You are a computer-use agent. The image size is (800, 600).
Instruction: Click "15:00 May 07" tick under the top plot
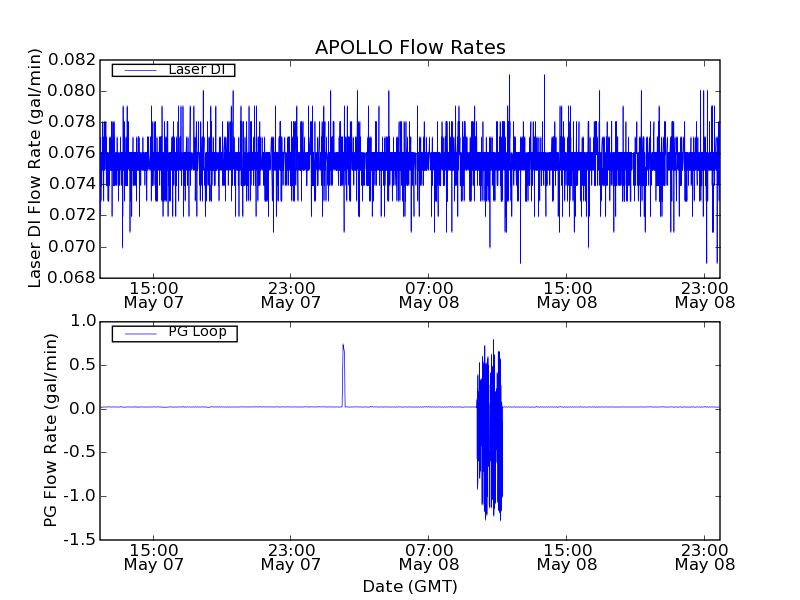point(153,293)
